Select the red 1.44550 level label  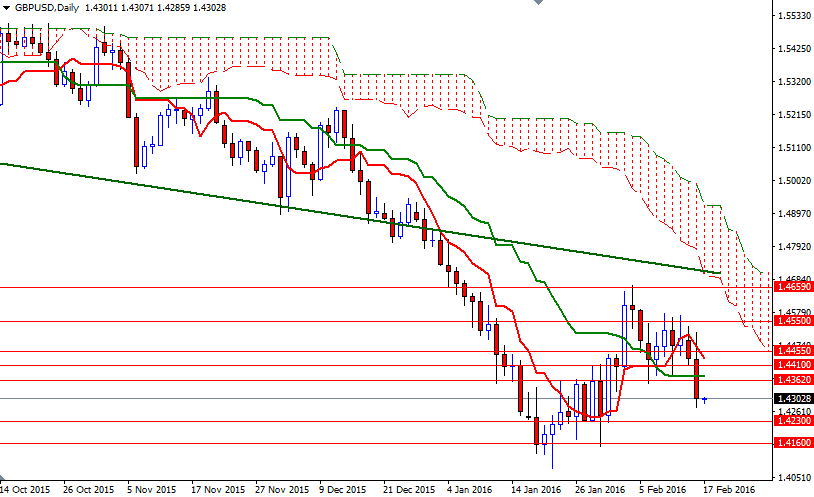click(793, 351)
